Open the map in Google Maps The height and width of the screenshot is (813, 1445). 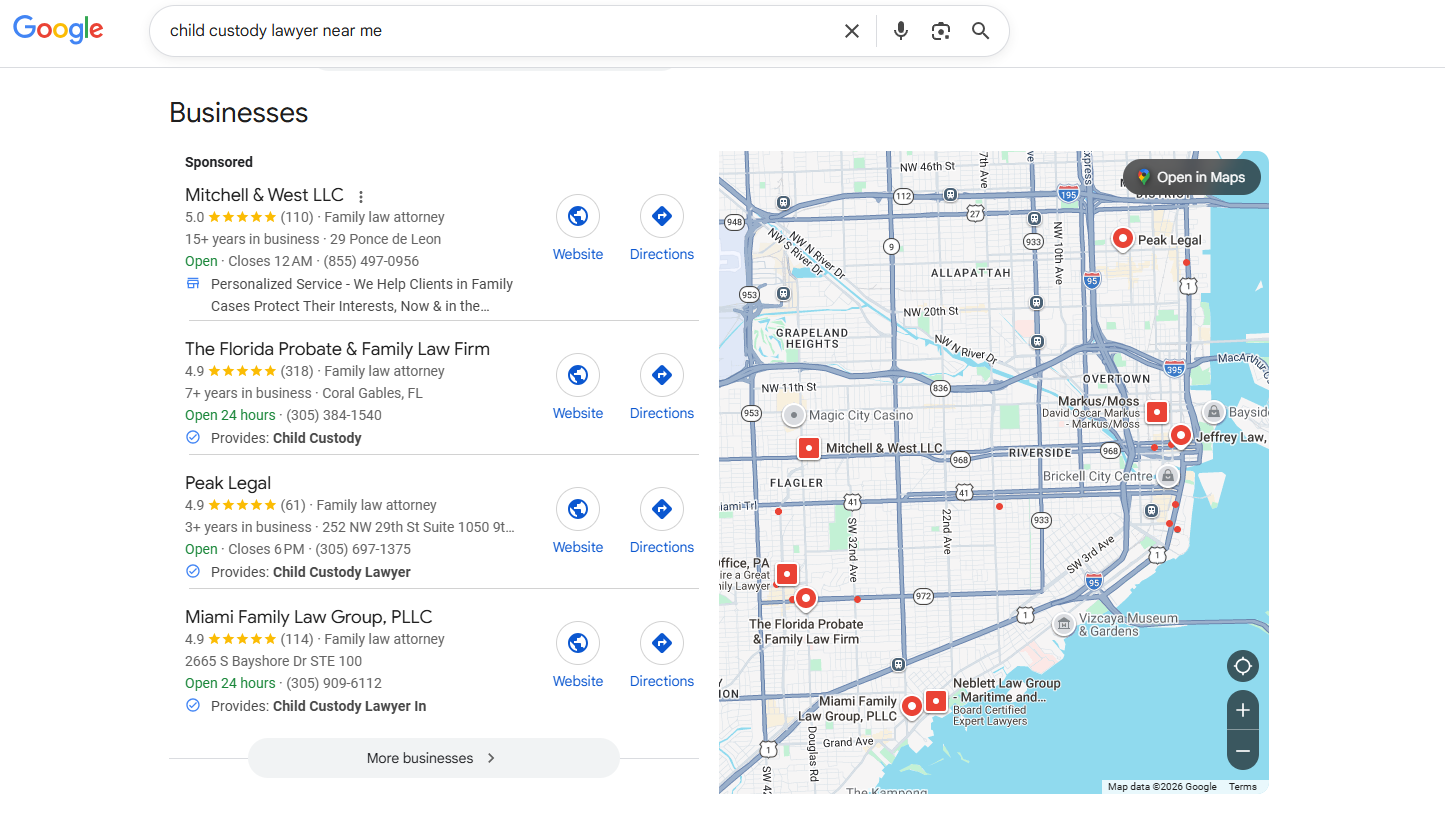click(x=1191, y=178)
